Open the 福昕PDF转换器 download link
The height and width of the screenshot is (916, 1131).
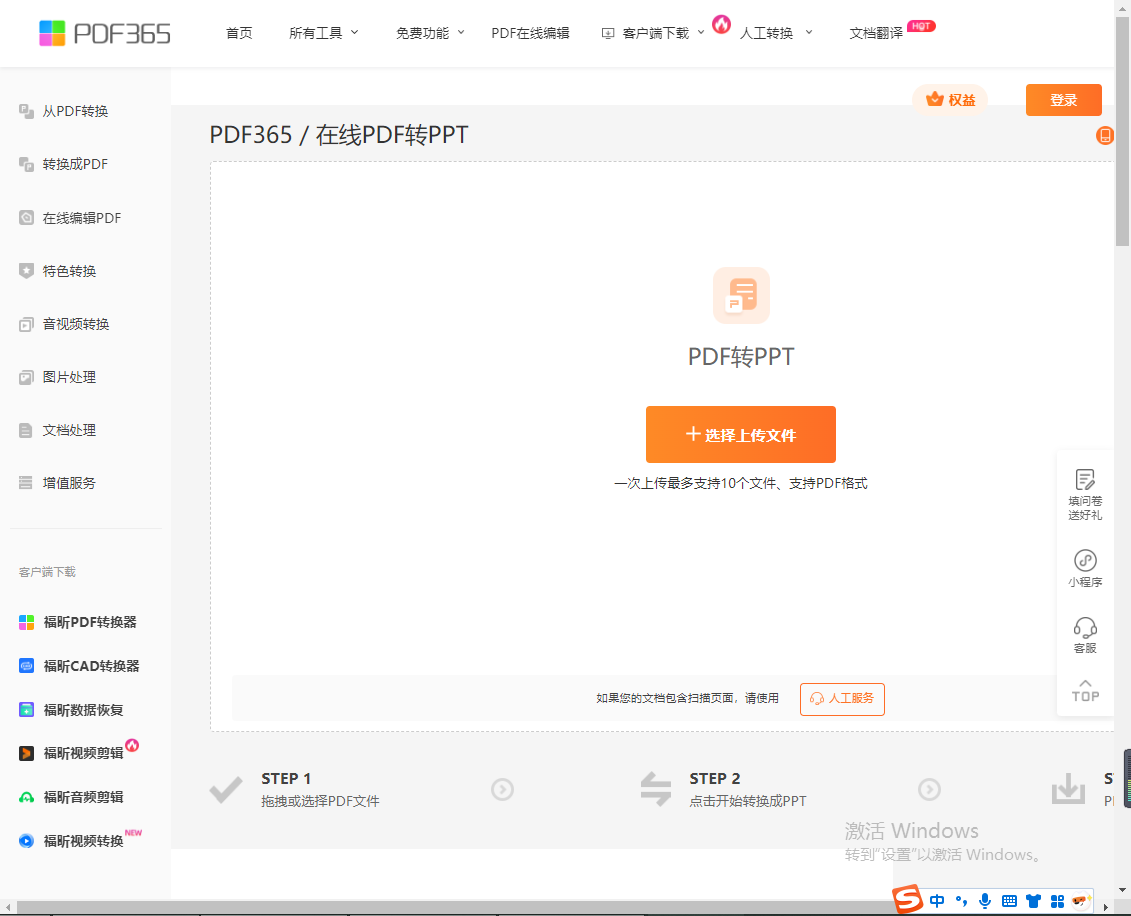90,622
